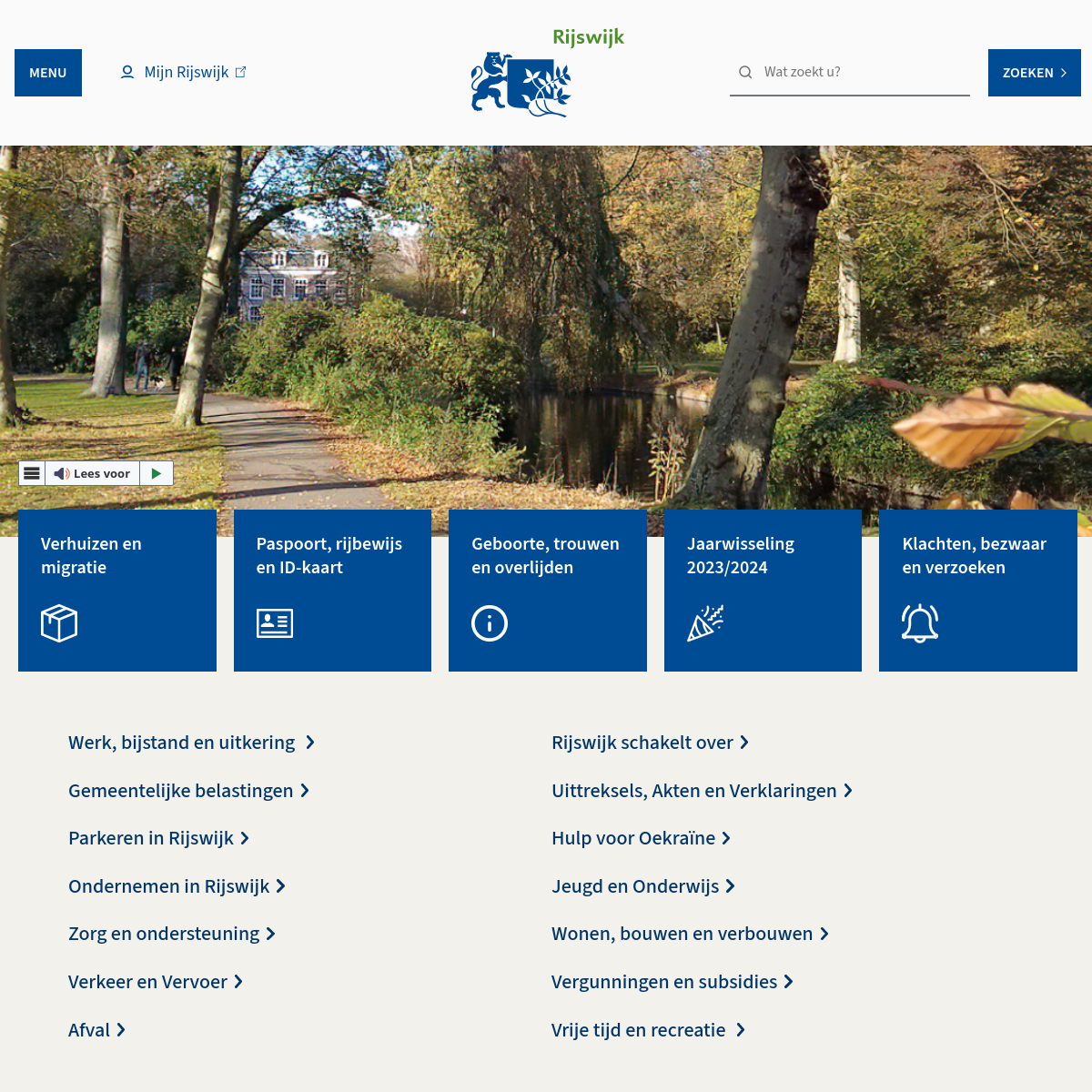Viewport: 1092px width, 1092px height.
Task: Click the ID card icon
Action: point(274,623)
